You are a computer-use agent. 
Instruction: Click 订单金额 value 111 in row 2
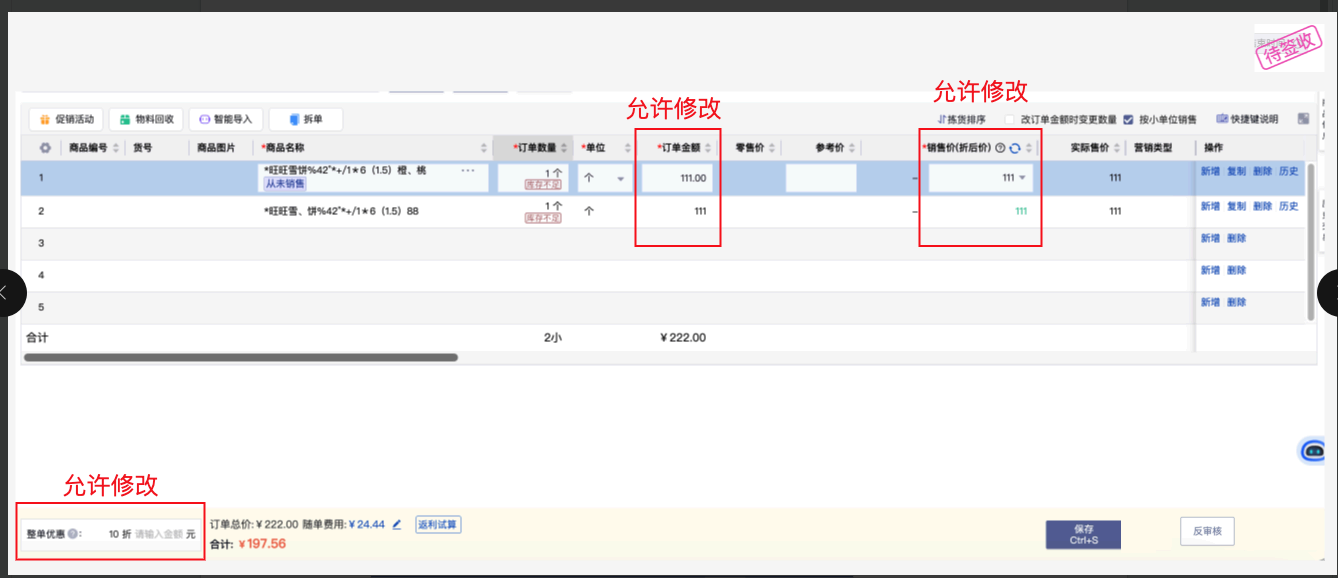[700, 211]
